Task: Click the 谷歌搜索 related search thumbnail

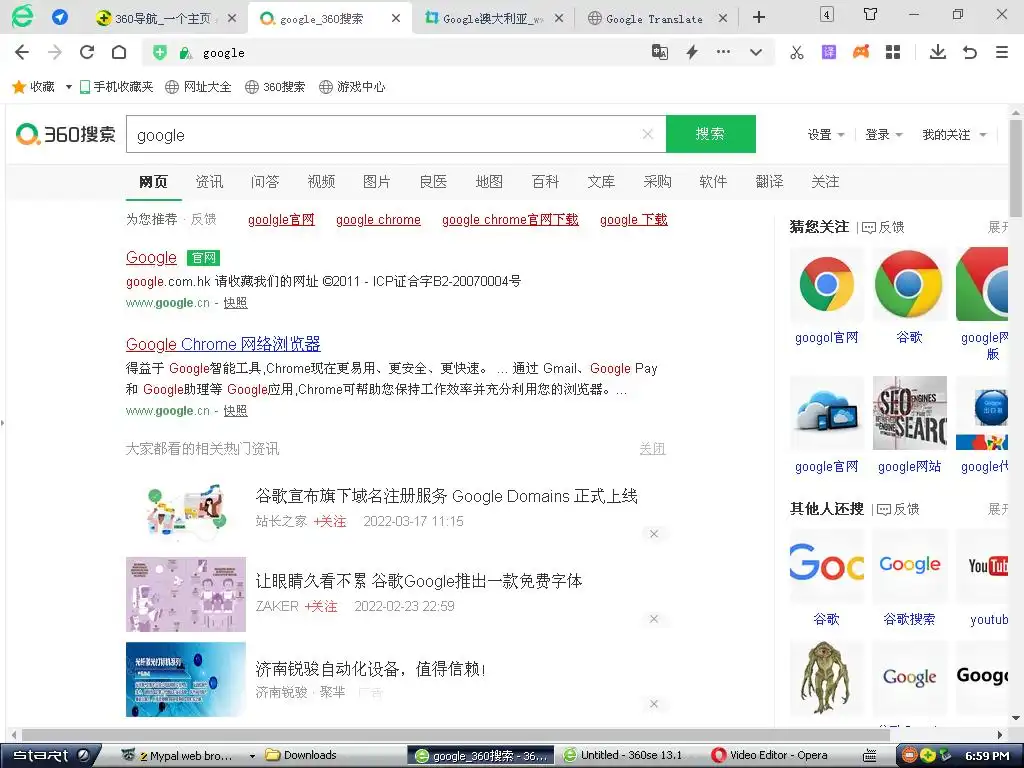Action: 909,565
